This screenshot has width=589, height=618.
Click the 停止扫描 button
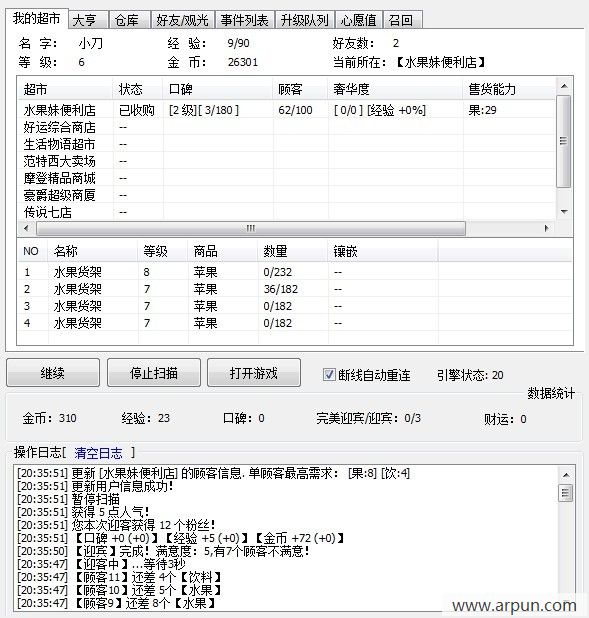click(154, 372)
